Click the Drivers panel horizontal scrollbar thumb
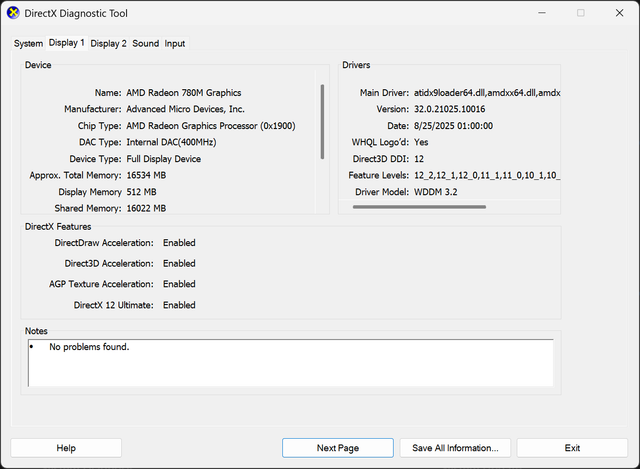This screenshot has height=469, width=640. coord(419,207)
